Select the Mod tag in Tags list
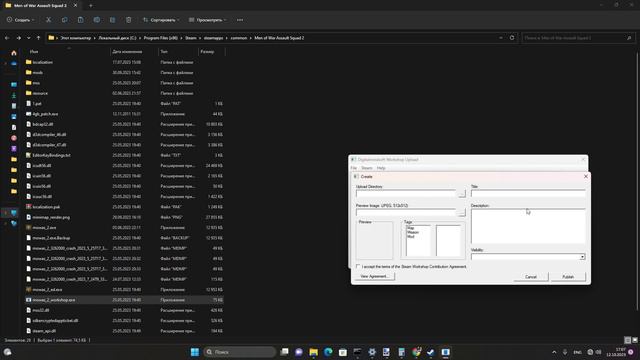This screenshot has height=360, width=640. tap(411, 236)
